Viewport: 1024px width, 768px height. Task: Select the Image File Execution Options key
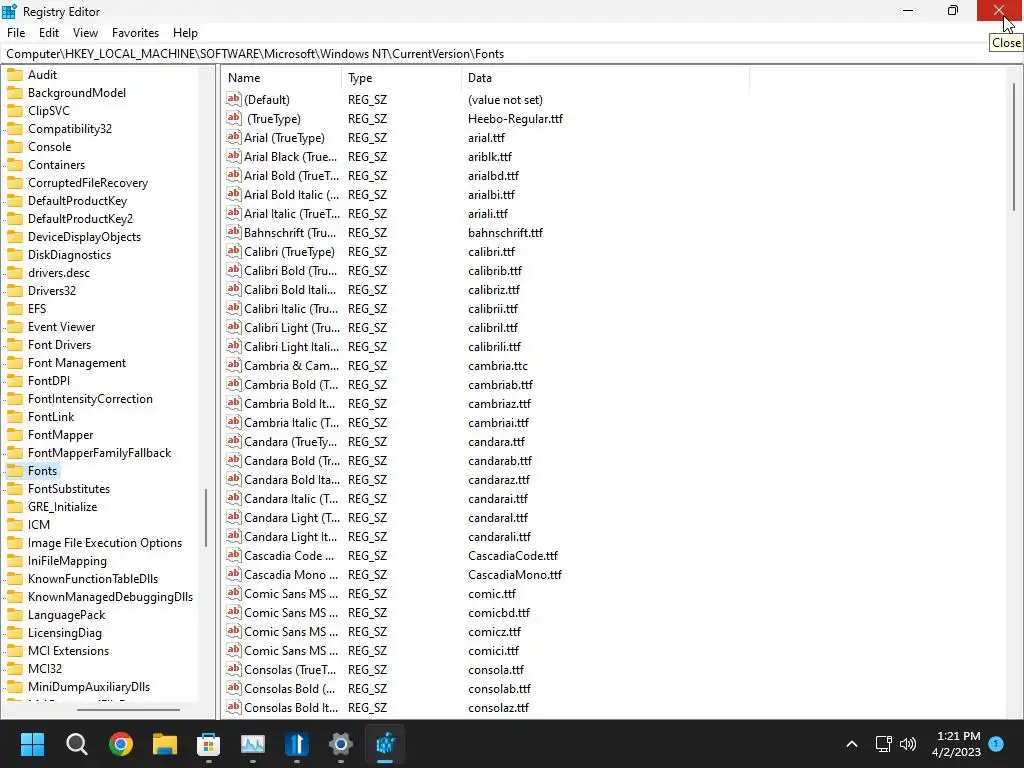[x=104, y=543]
